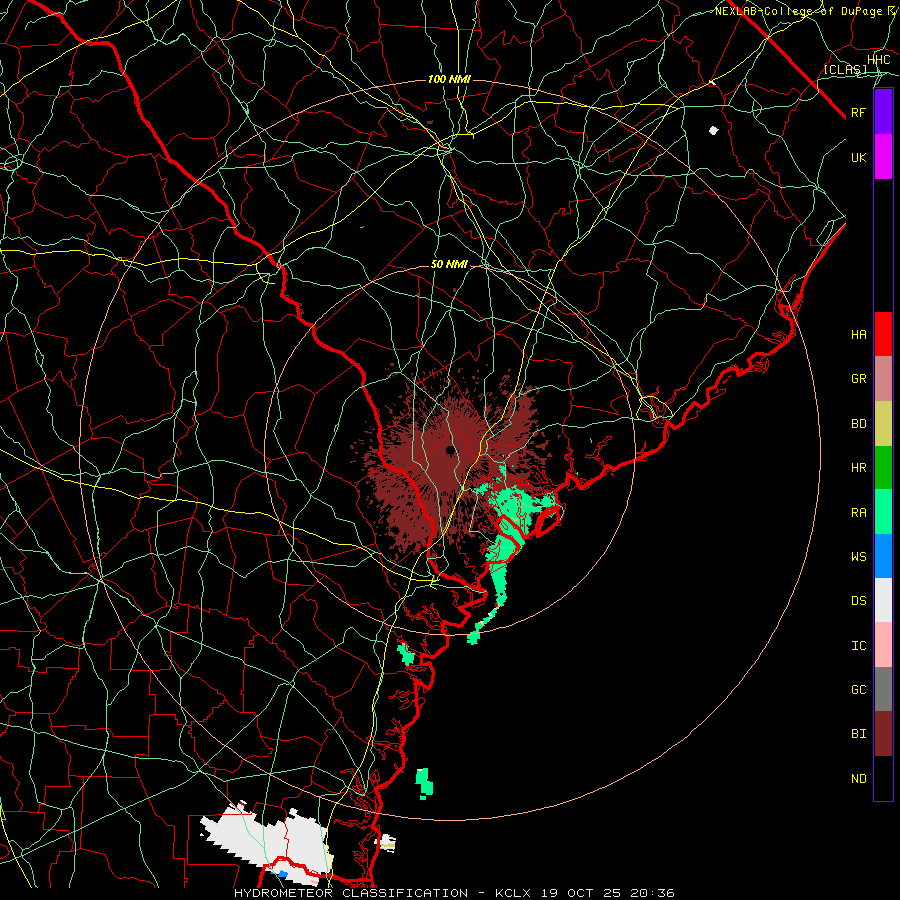
Task: Click the WS legend label
Action: coord(859,557)
